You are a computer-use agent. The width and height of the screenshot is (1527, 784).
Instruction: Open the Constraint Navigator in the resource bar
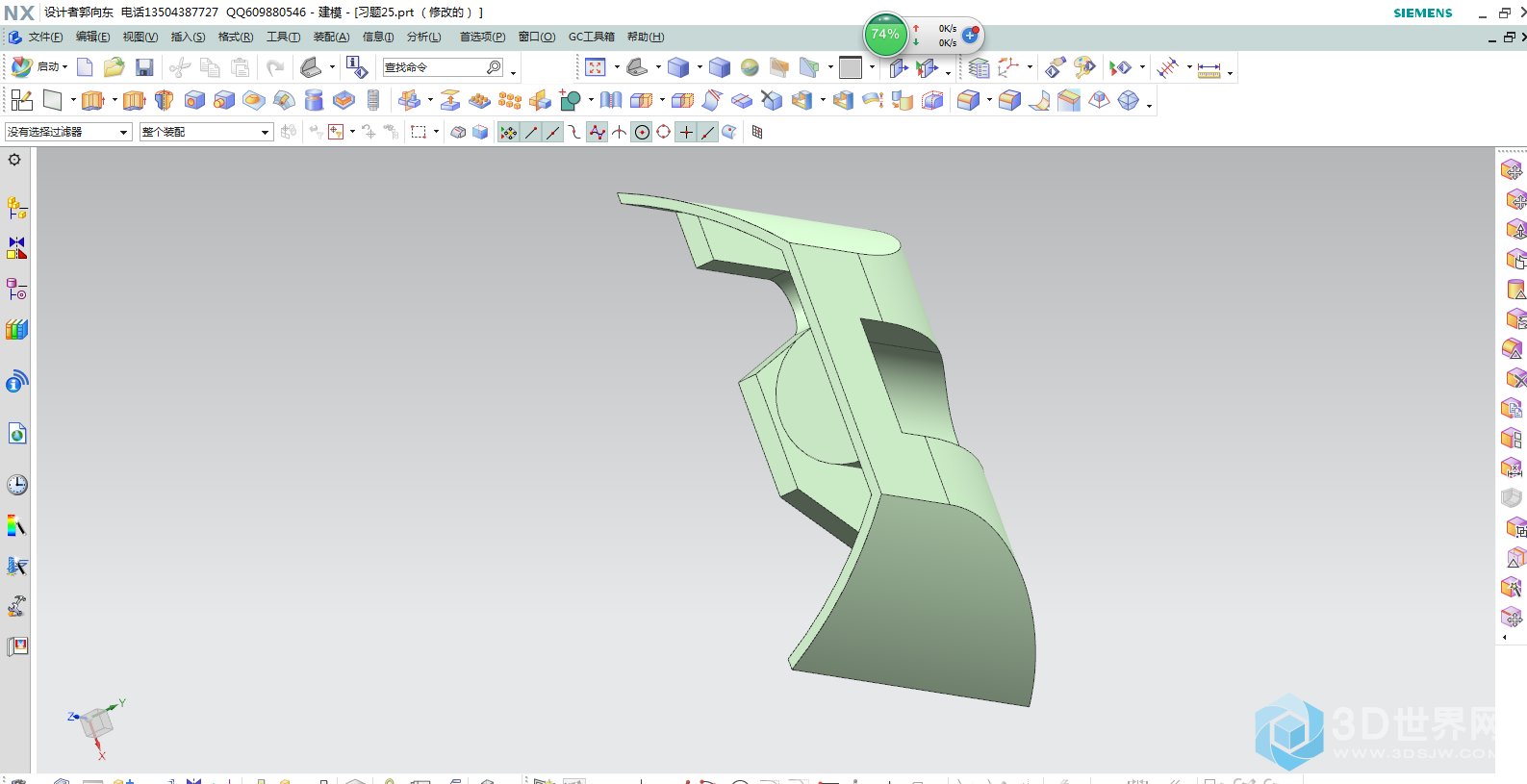[16, 248]
